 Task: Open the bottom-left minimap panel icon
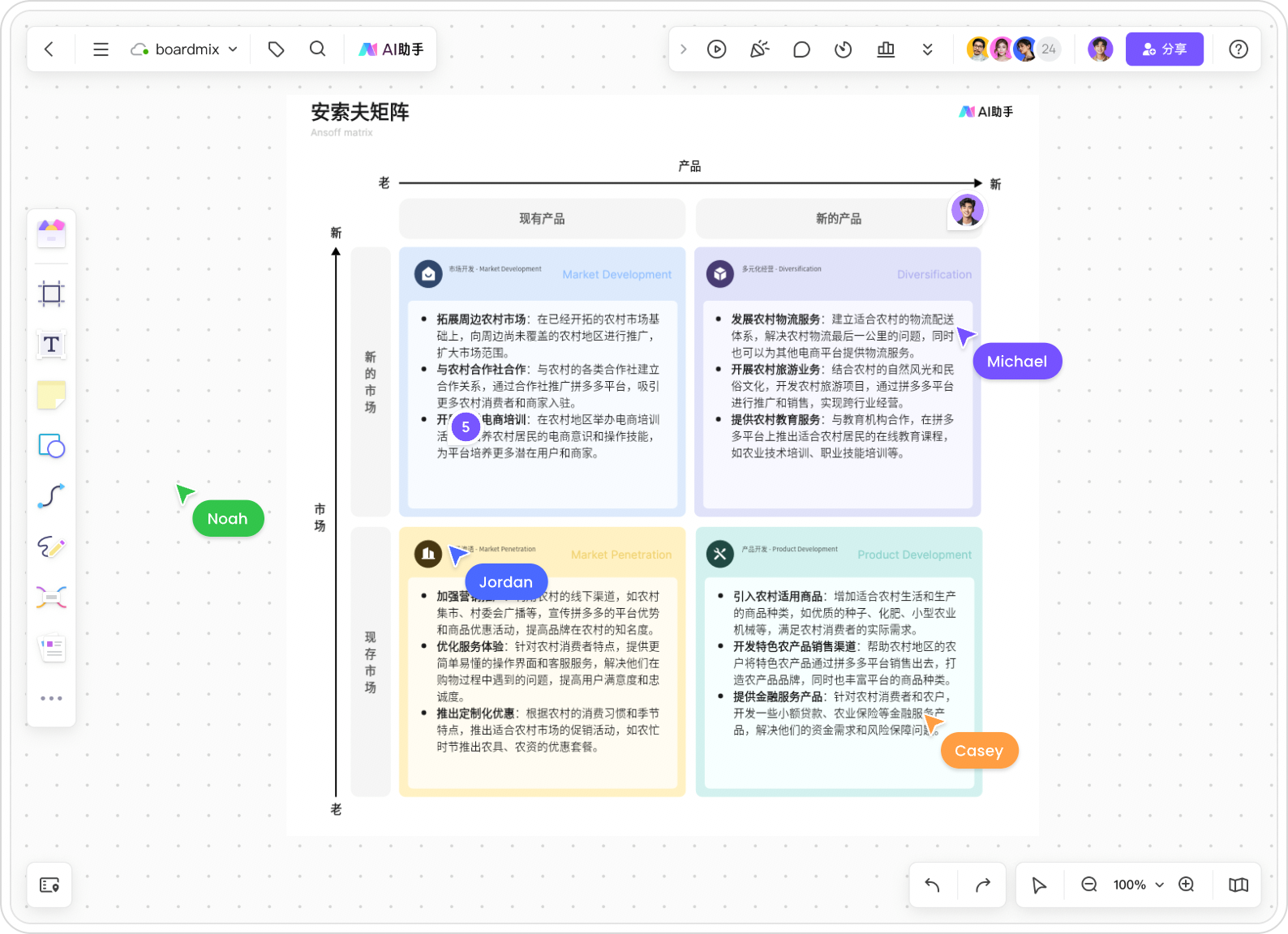[49, 885]
